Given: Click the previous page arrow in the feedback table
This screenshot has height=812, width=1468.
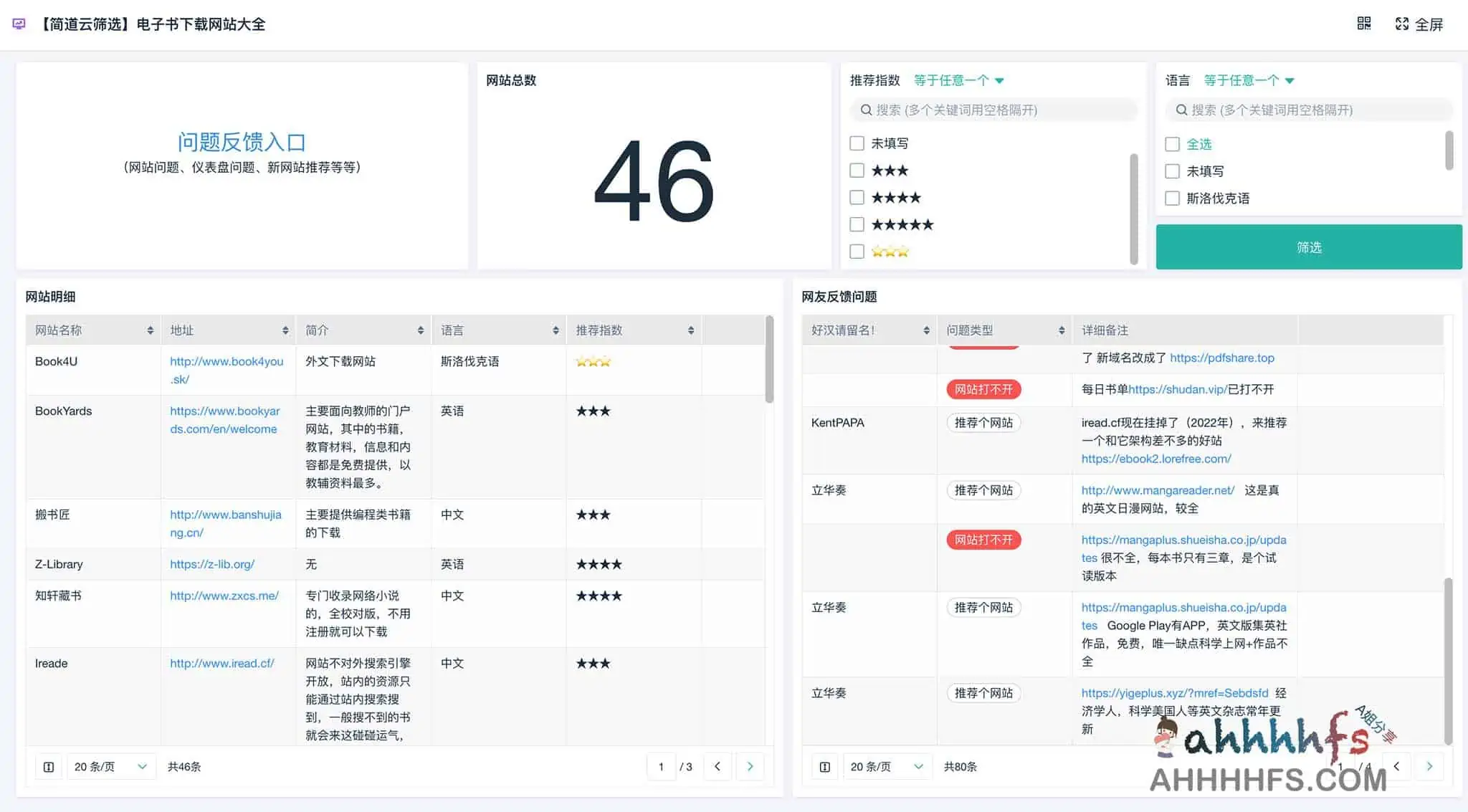Looking at the screenshot, I should (x=1397, y=766).
